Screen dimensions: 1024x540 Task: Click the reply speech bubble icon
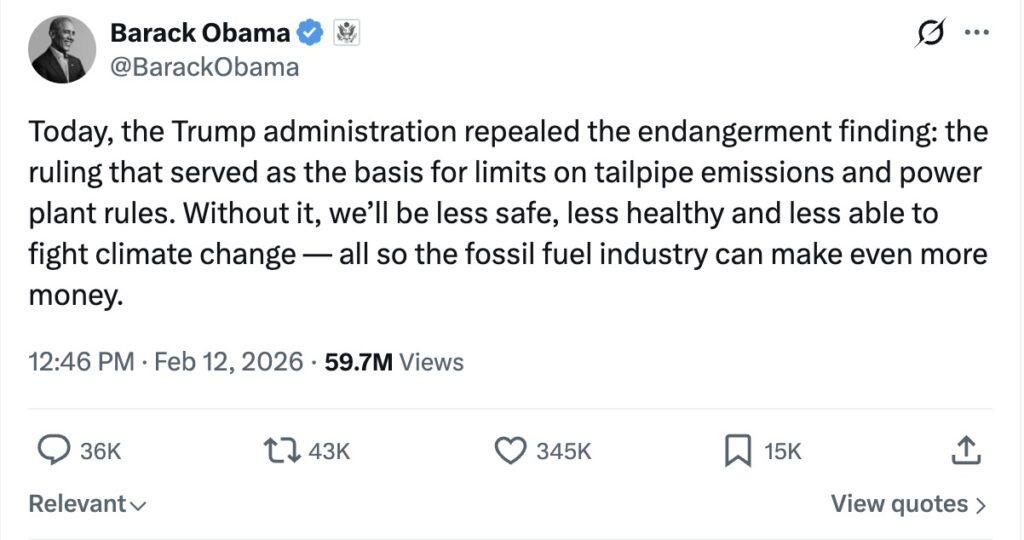pos(52,451)
